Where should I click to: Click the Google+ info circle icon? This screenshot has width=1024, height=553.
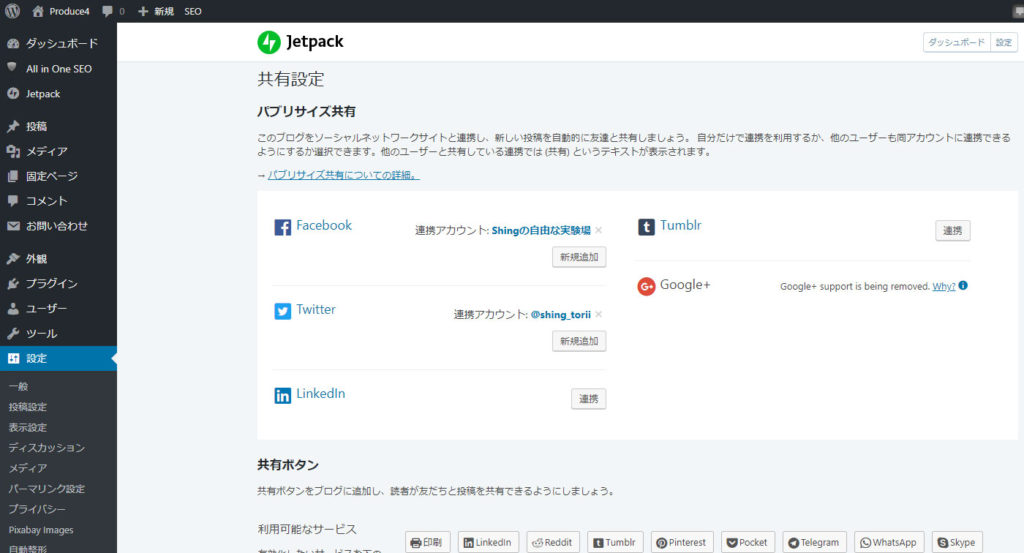click(963, 285)
